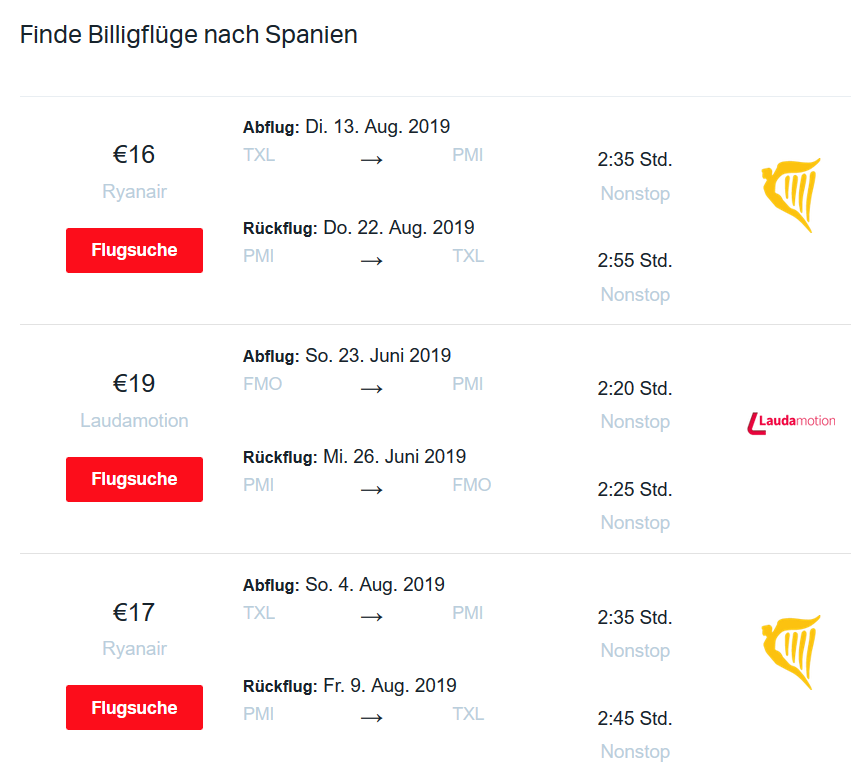Click the Ryanair harp logo on €17 flight
The height and width of the screenshot is (769, 851).
pyautogui.click(x=791, y=652)
